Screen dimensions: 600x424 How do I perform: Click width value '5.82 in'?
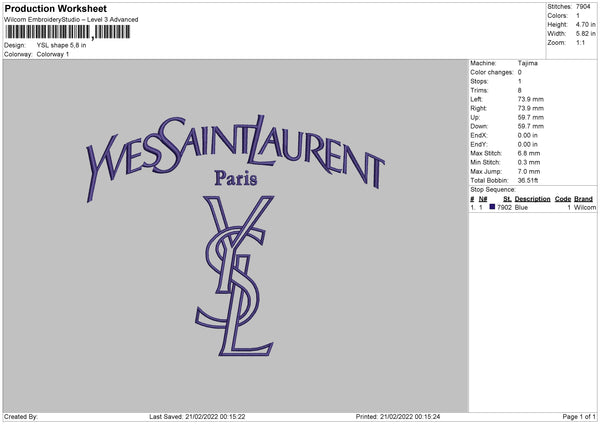click(x=585, y=34)
